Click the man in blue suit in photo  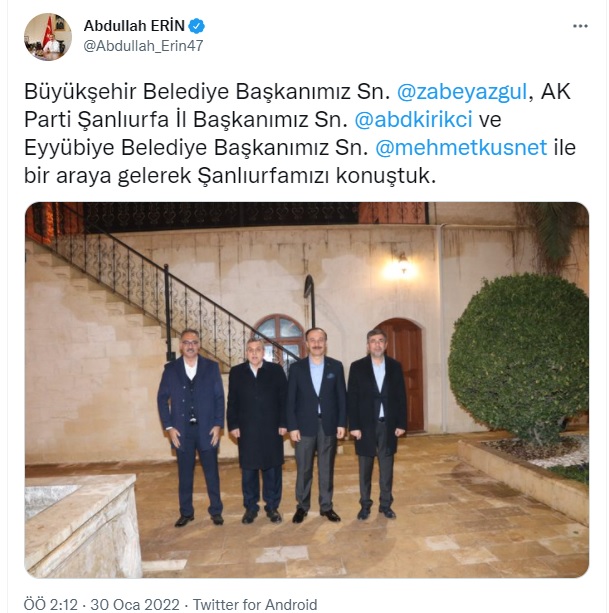click(191, 428)
